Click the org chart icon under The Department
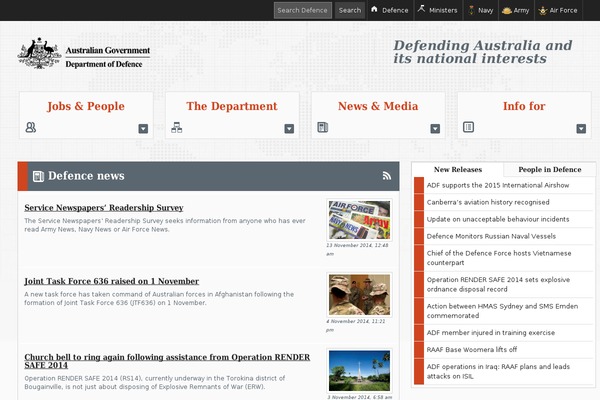 [x=177, y=128]
